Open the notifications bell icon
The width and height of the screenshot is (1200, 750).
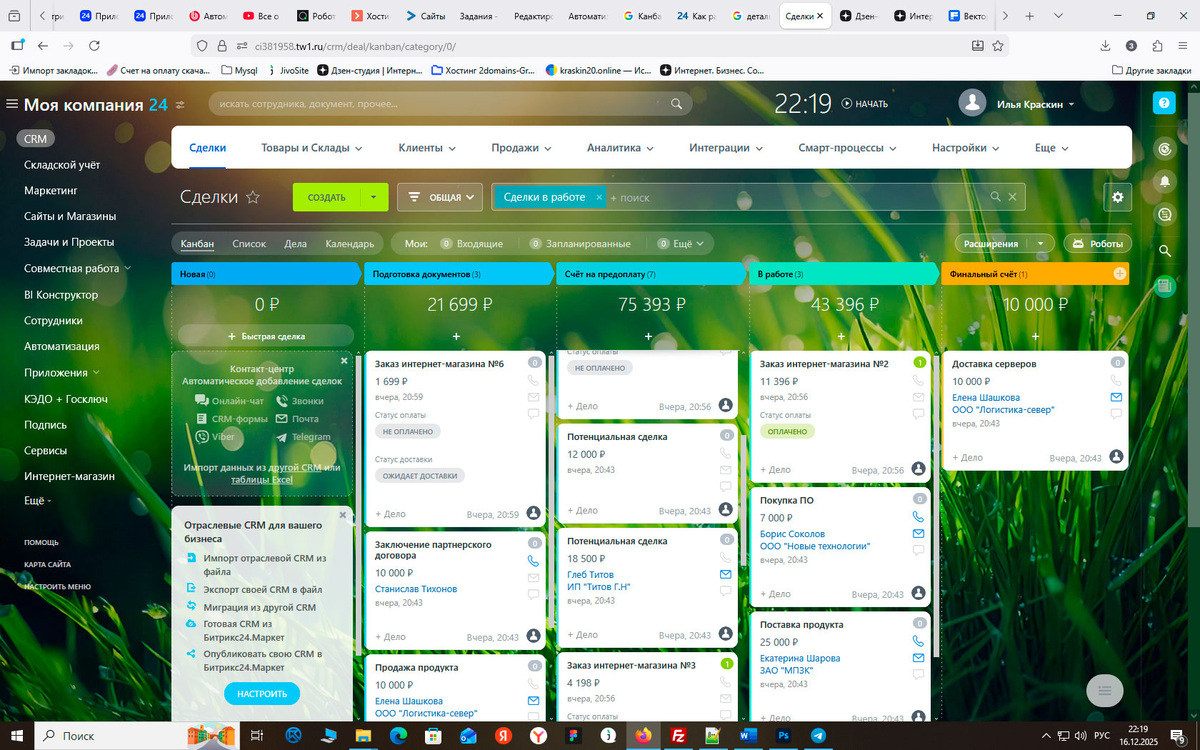1164,181
